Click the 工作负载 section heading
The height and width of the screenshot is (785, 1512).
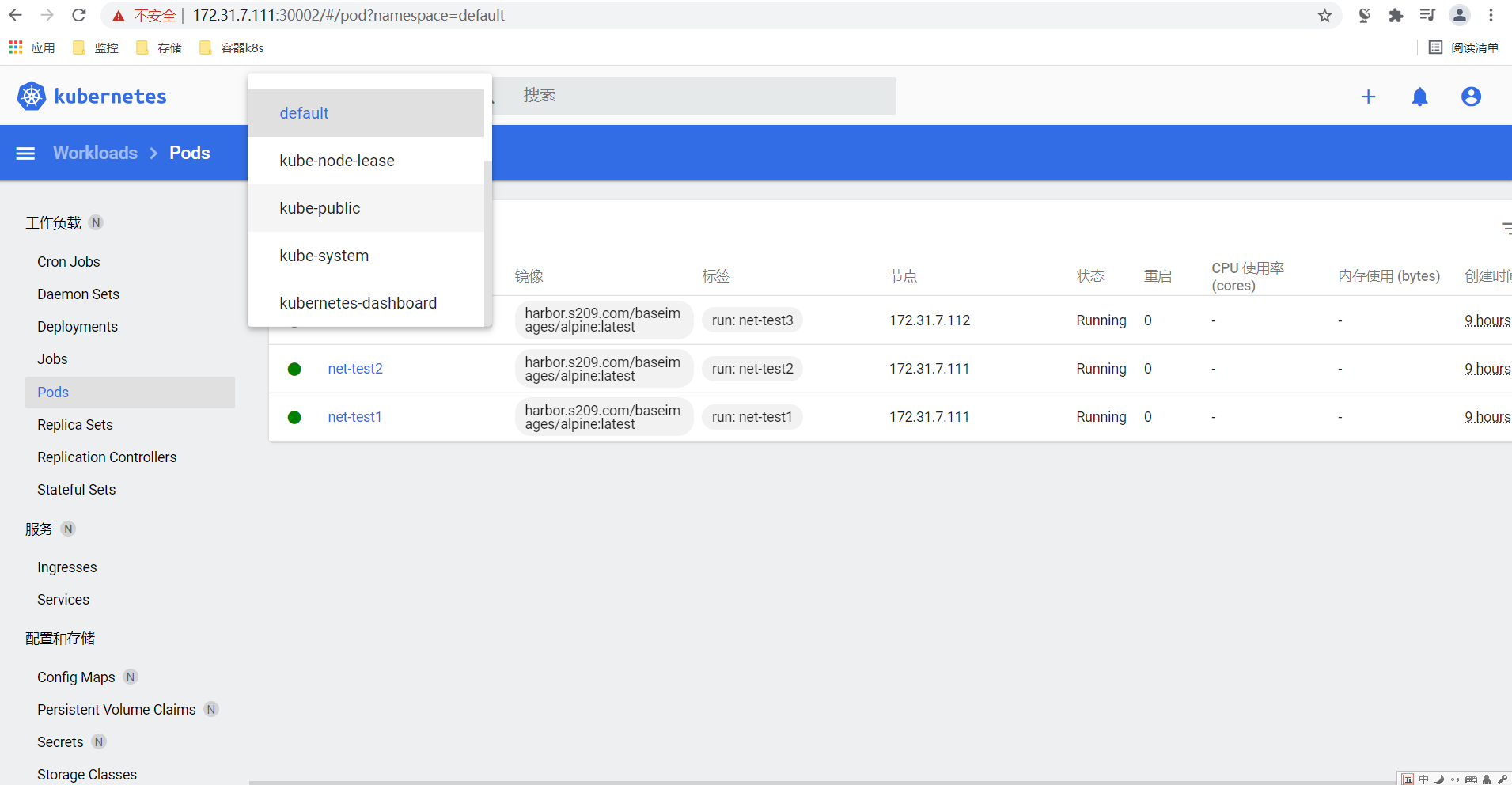pos(53,223)
